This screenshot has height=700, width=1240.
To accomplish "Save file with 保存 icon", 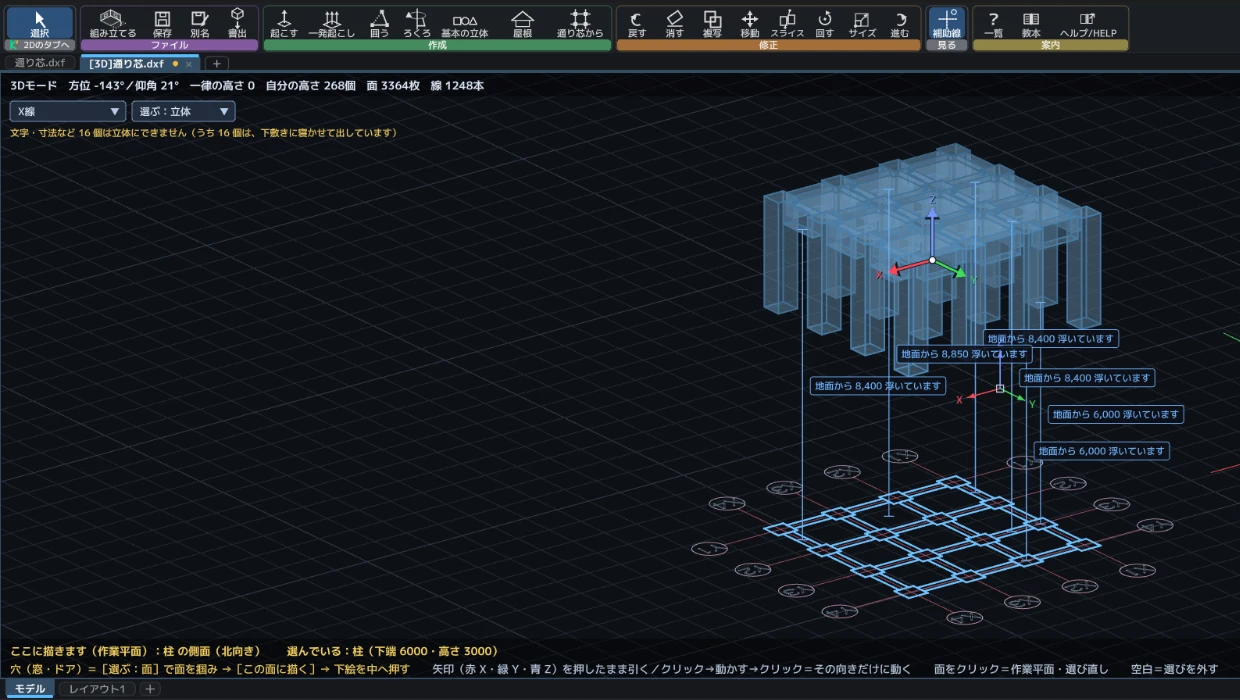I will 162,23.
